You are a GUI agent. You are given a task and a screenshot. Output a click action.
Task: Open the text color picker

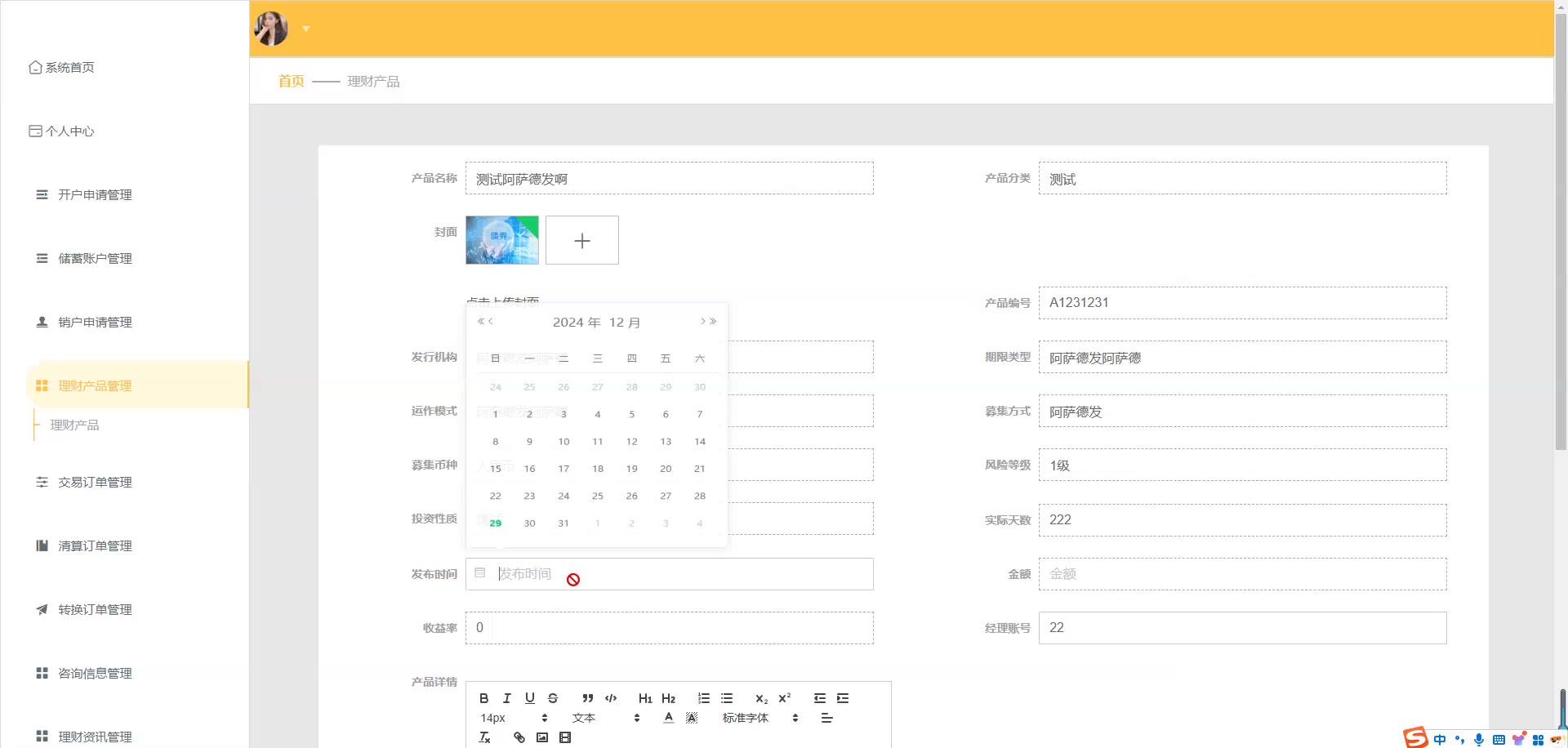pos(668,718)
